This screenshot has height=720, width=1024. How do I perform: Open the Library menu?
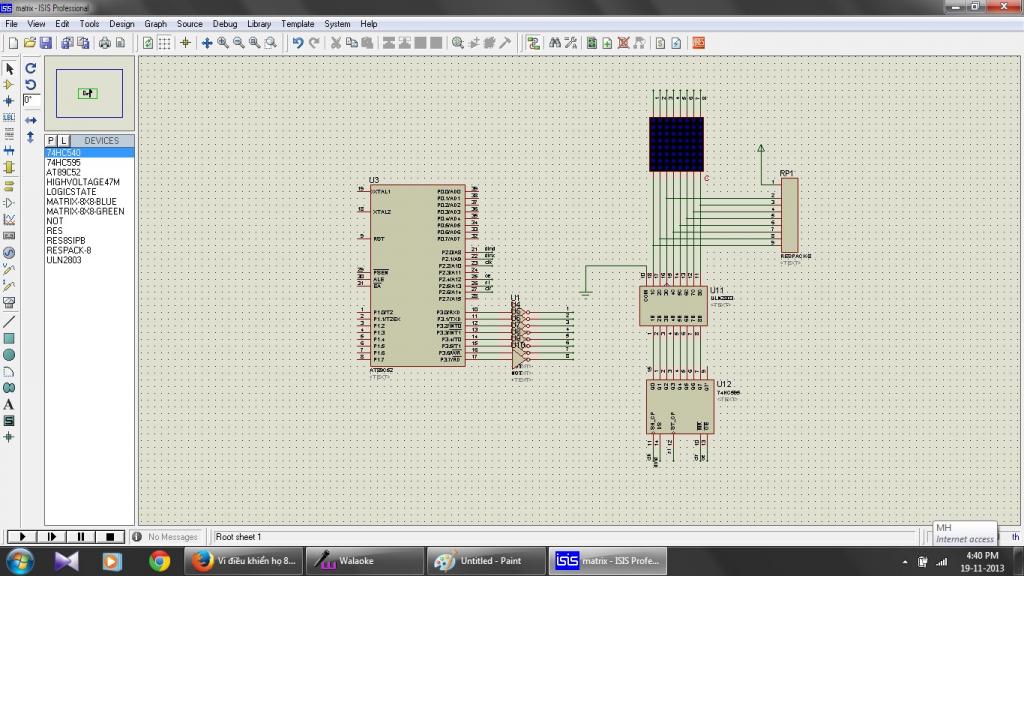pos(258,24)
